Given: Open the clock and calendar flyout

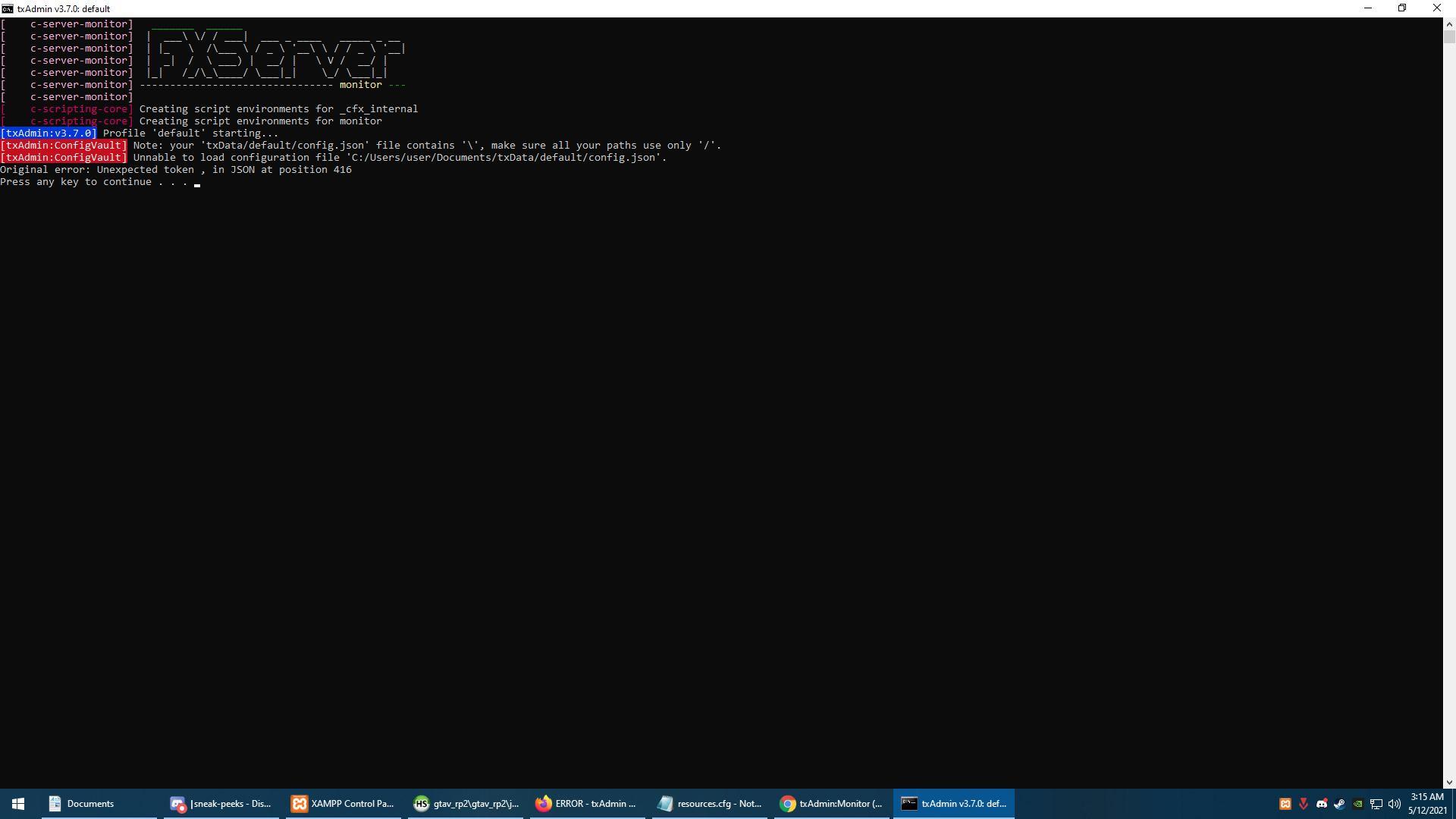Looking at the screenshot, I should (1424, 802).
